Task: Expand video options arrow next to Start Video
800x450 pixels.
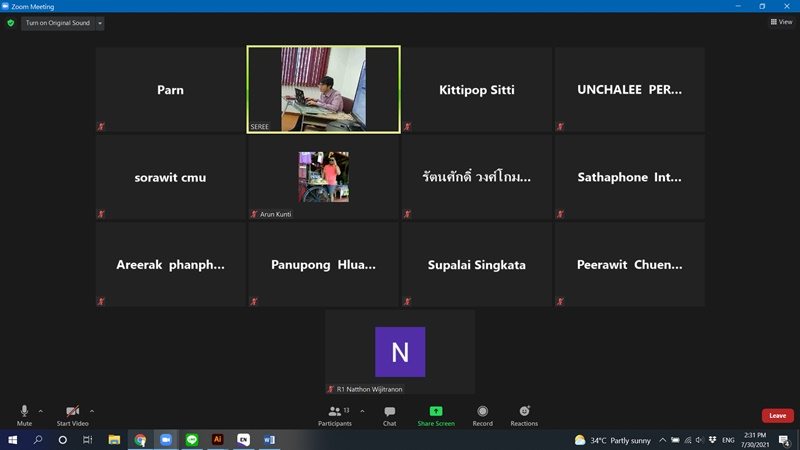Action: (92, 411)
